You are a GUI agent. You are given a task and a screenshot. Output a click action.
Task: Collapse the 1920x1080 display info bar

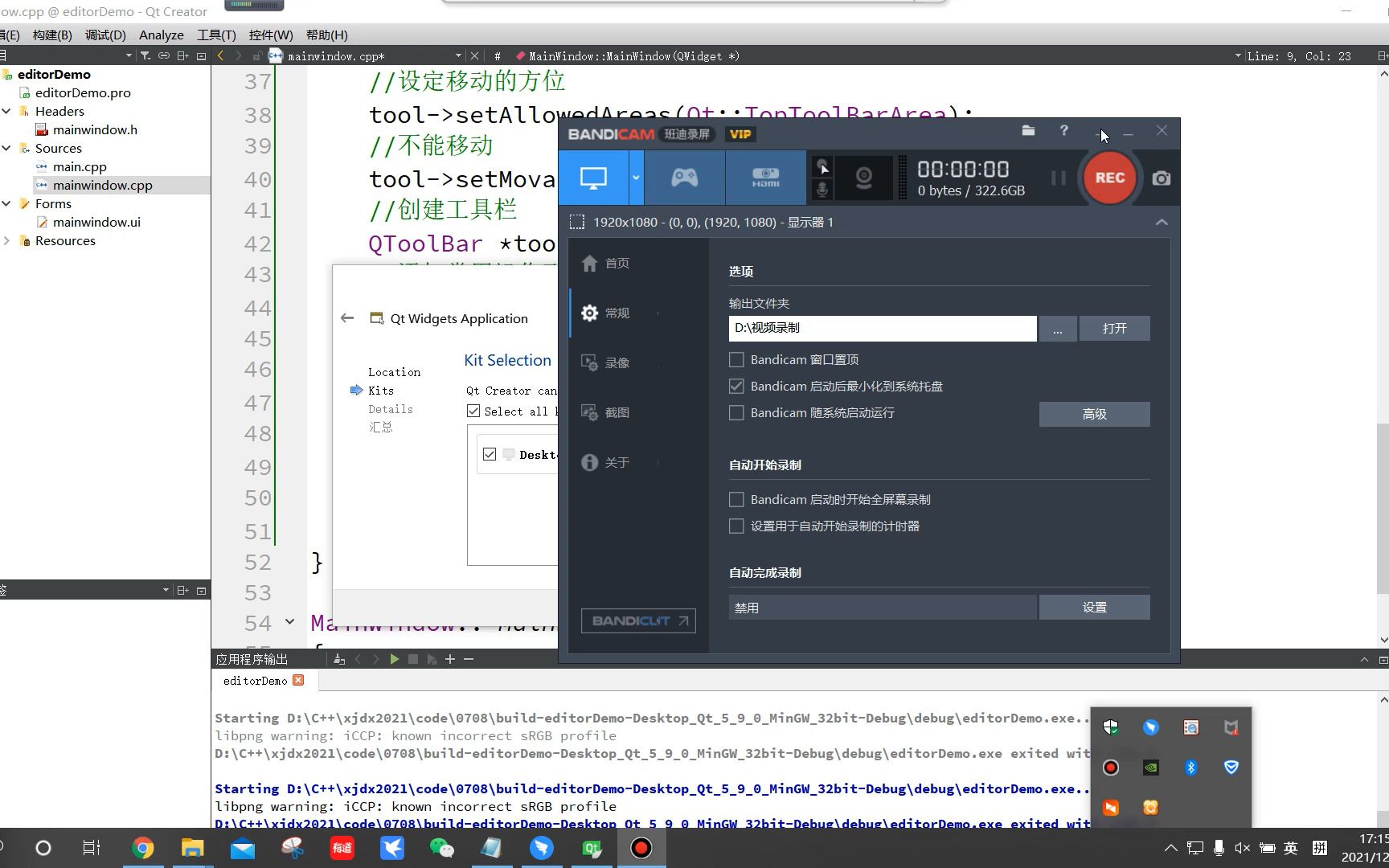pyautogui.click(x=1162, y=222)
